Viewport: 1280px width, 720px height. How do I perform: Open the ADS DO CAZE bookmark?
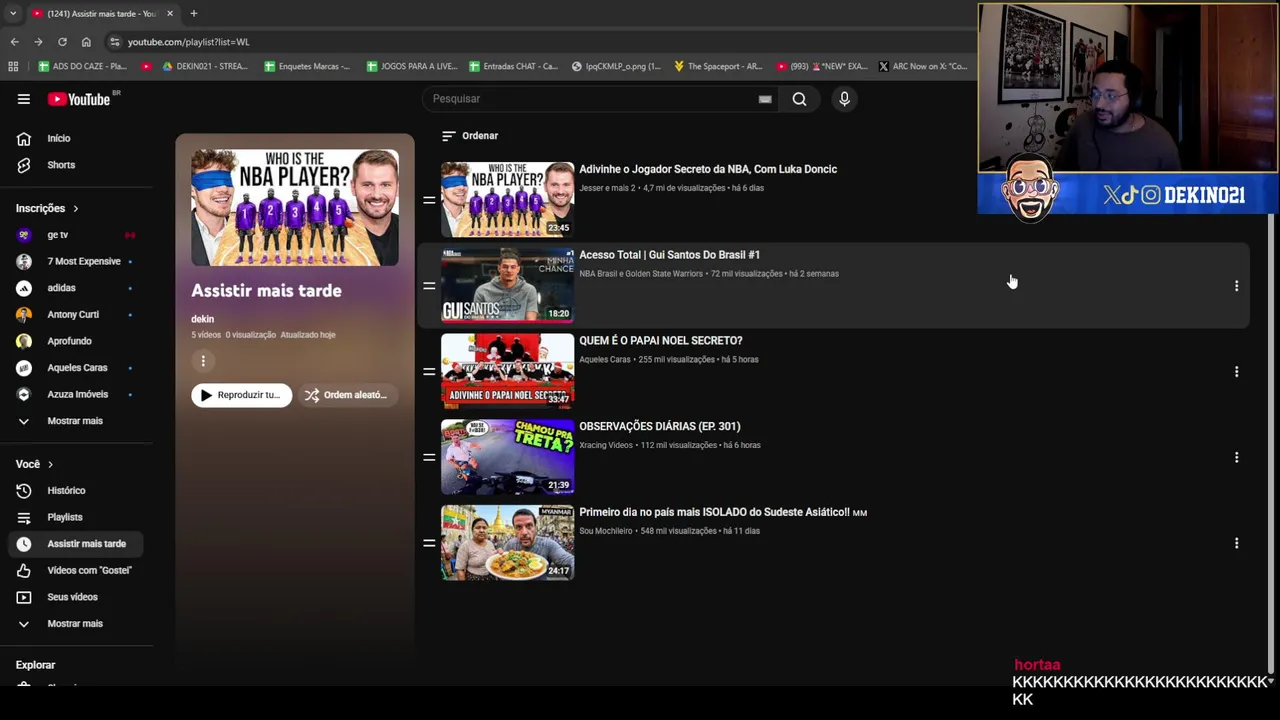[x=82, y=66]
